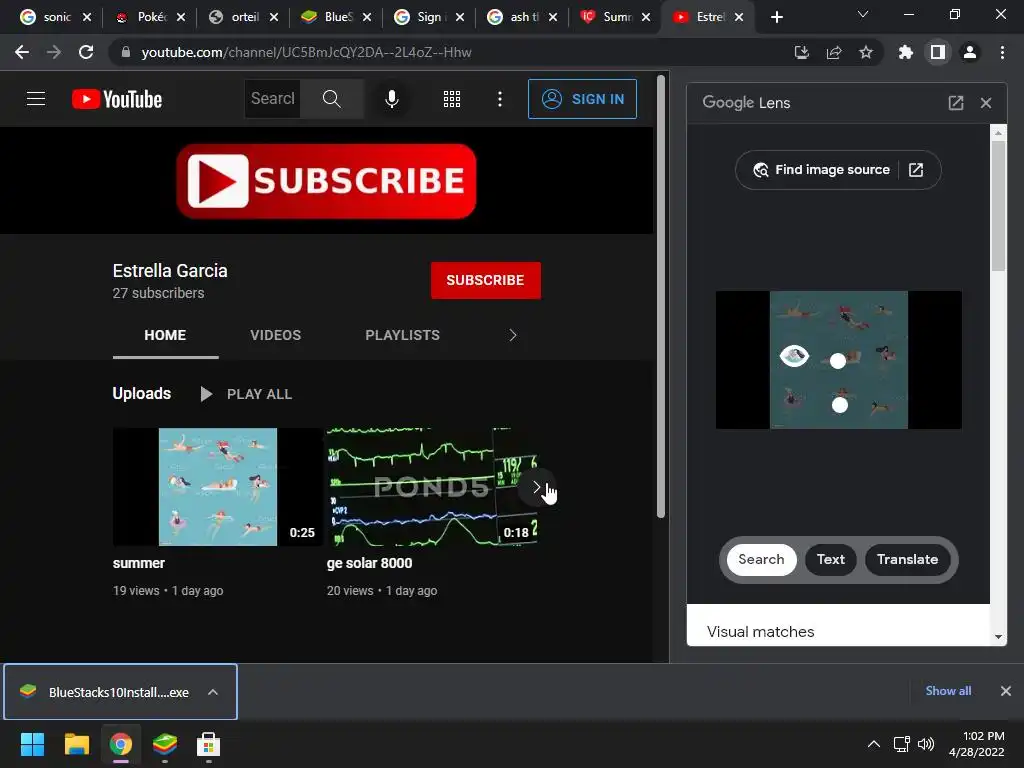Click the address bar URL
The image size is (1024, 768).
[x=306, y=52]
